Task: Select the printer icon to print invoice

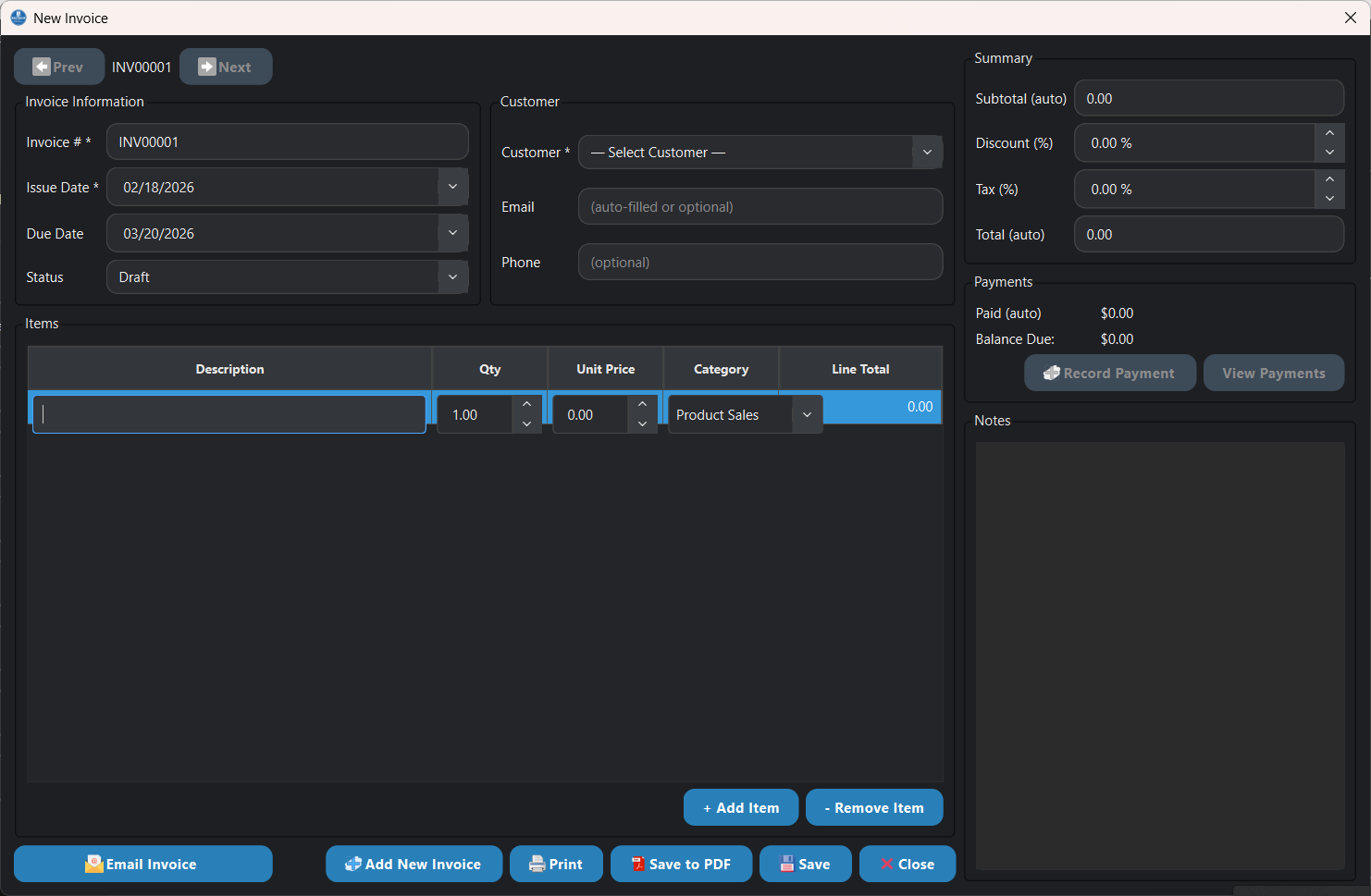Action: 537,864
